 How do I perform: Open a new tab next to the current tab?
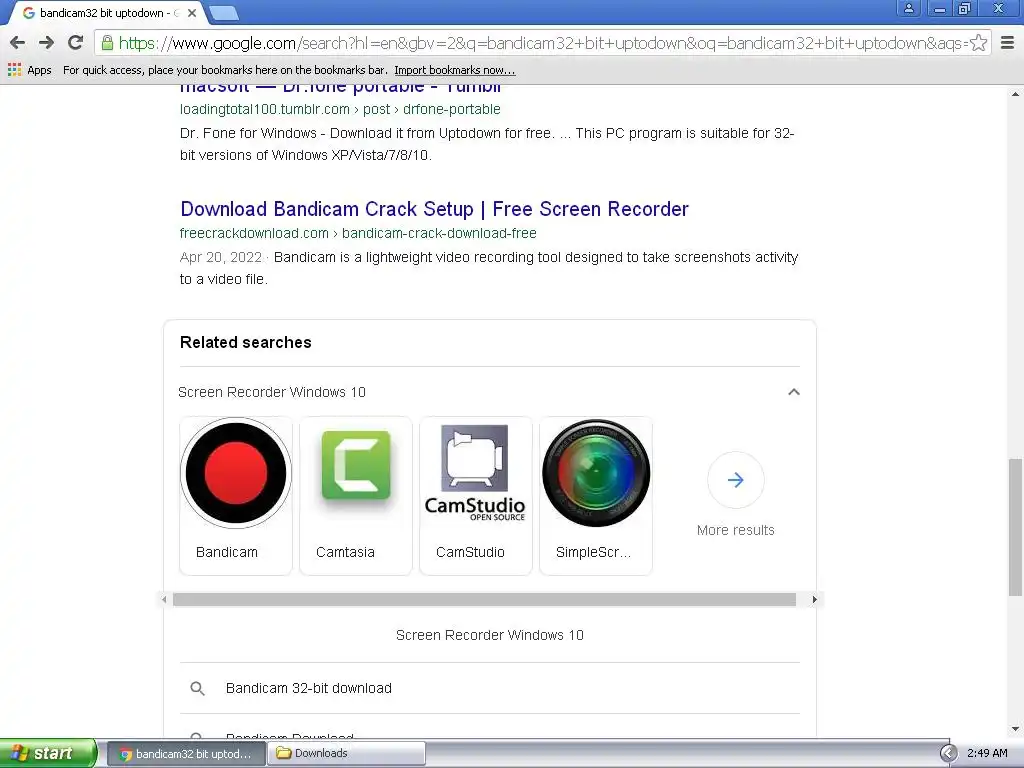(x=224, y=12)
